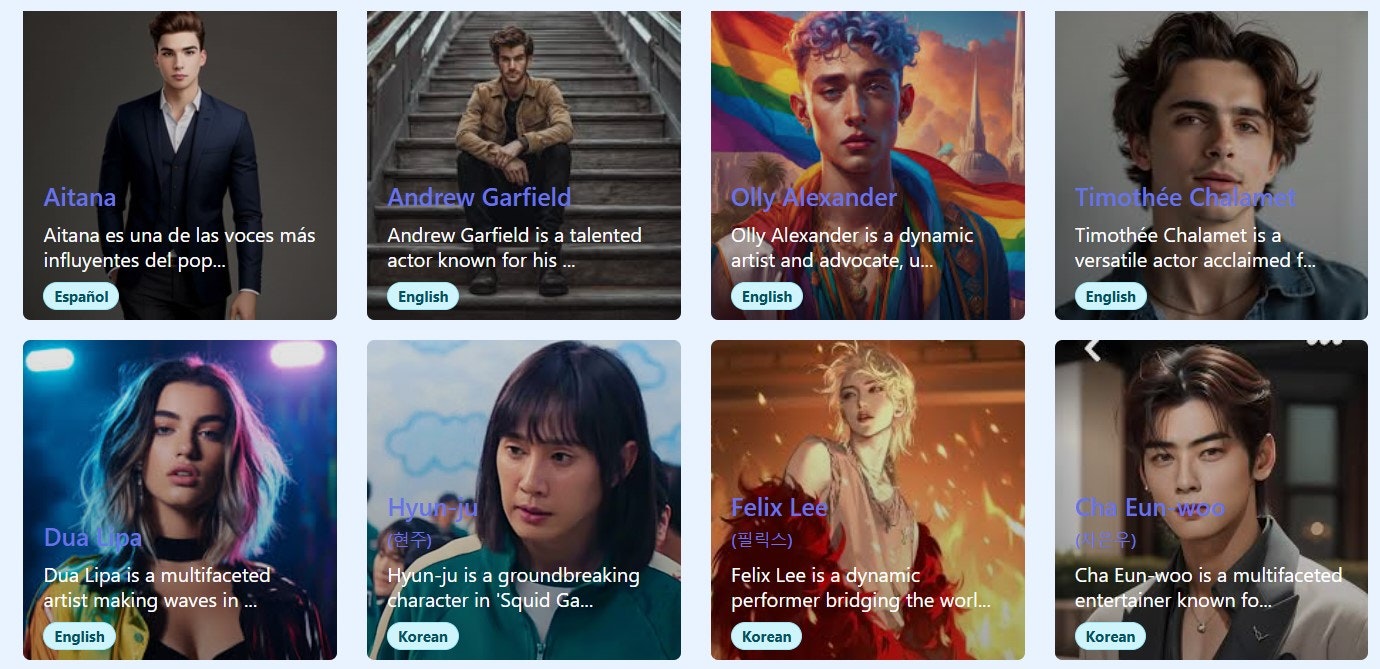Click the Korean tag on Hyun-ju's card
1380x669 pixels.
423,637
